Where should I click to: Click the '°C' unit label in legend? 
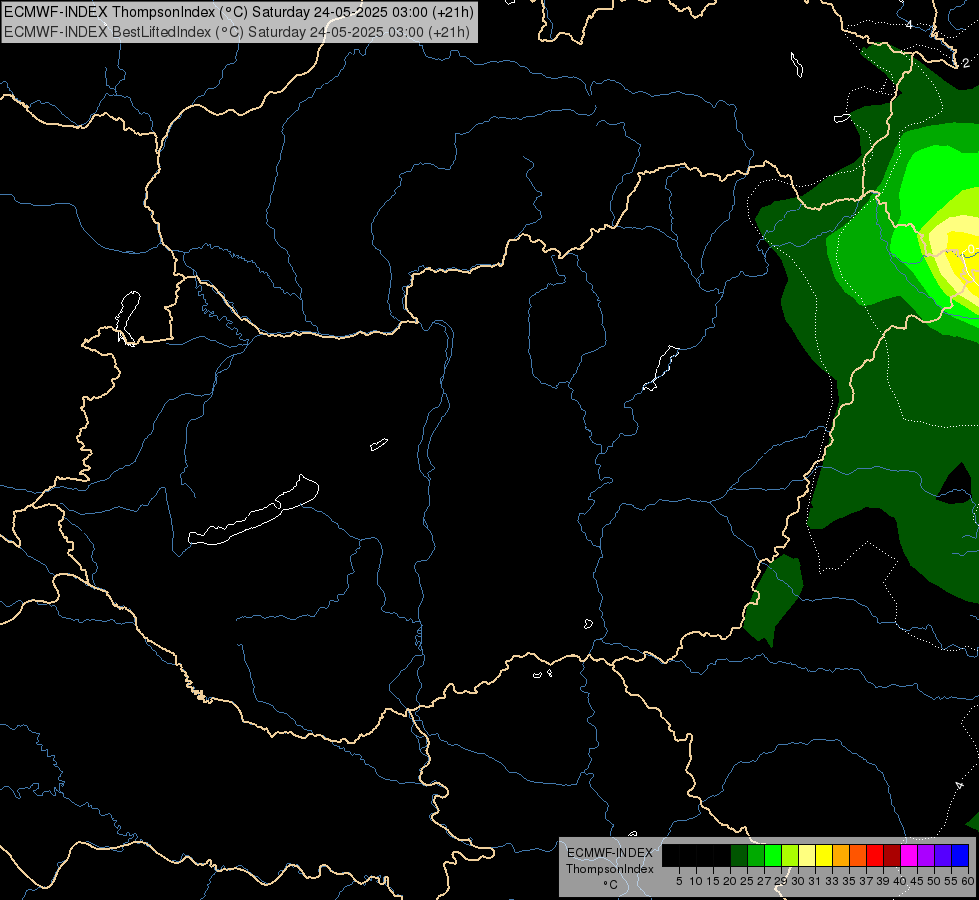point(610,885)
